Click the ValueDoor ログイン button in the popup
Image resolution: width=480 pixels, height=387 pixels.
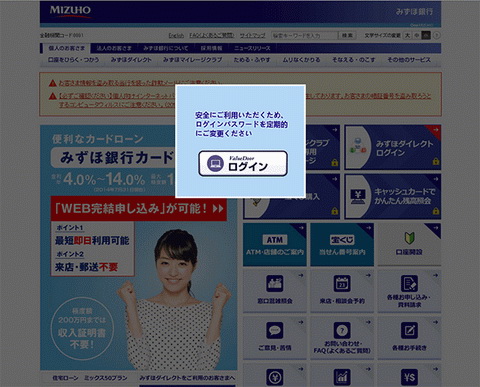(x=243, y=163)
